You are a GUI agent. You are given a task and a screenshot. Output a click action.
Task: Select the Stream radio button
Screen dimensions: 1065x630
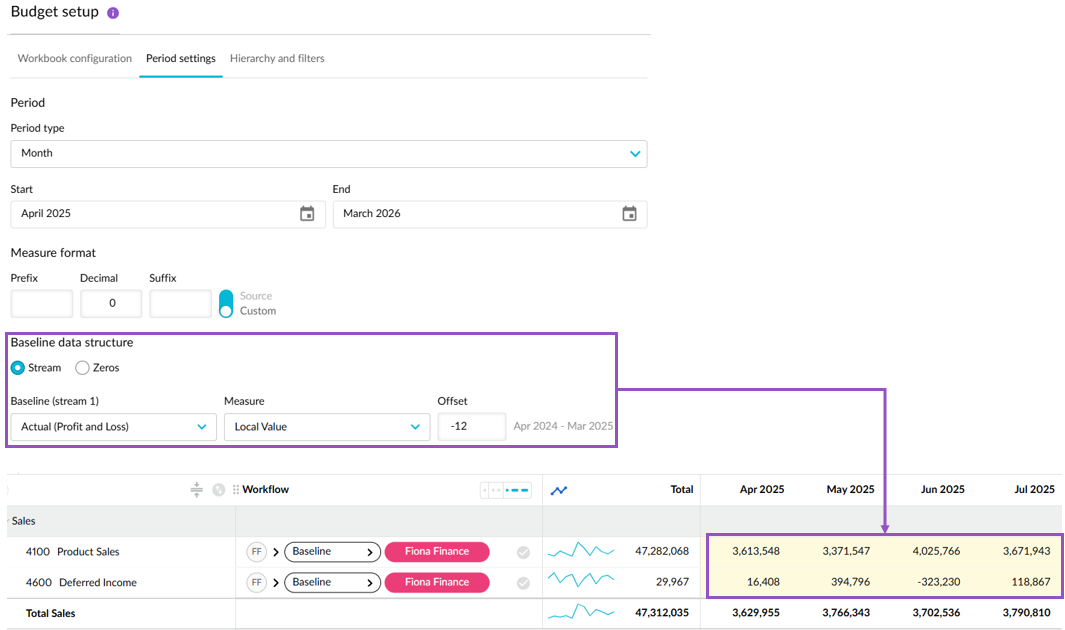(x=18, y=368)
